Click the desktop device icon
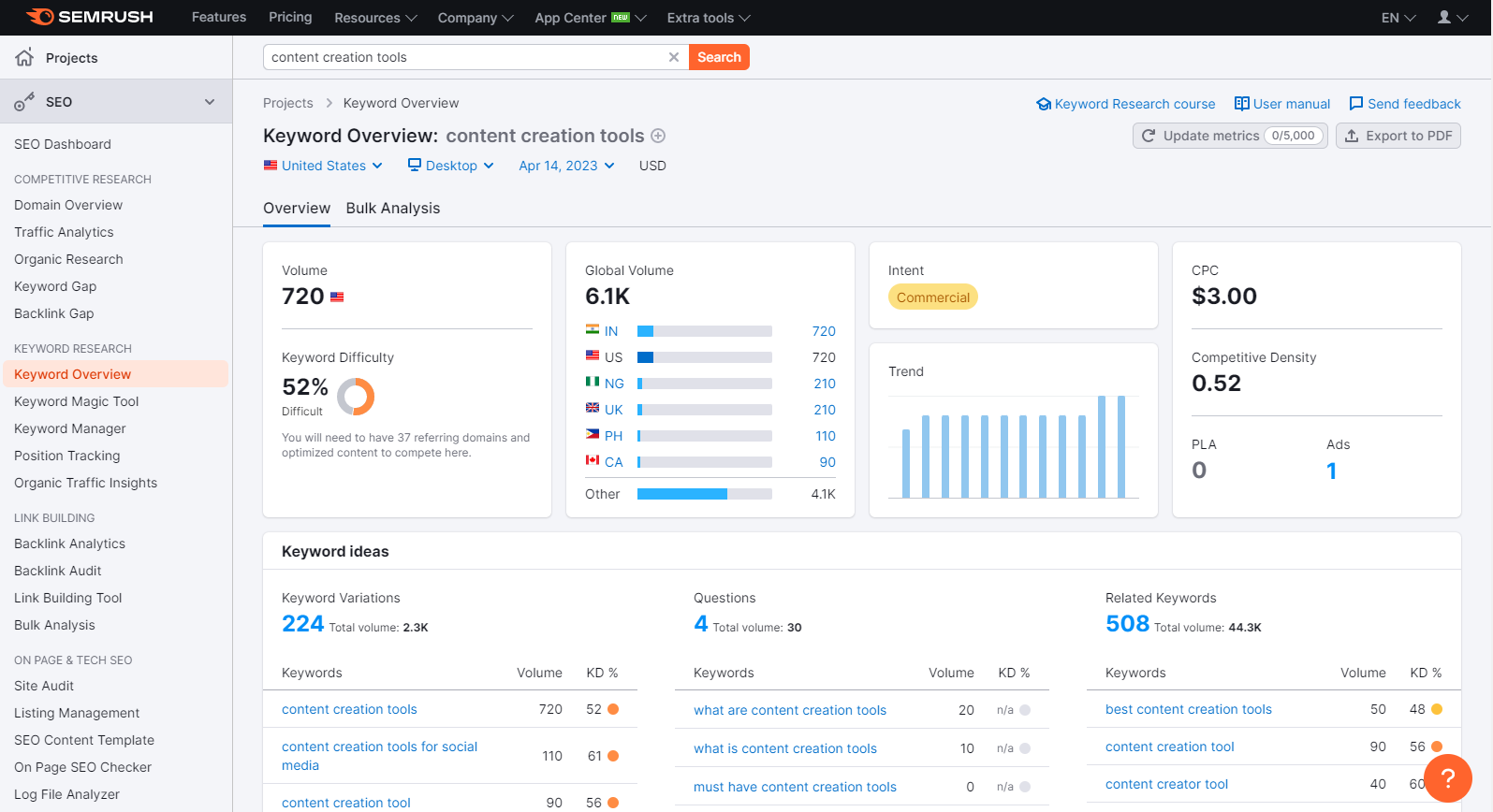Image resolution: width=1493 pixels, height=812 pixels. click(x=415, y=165)
